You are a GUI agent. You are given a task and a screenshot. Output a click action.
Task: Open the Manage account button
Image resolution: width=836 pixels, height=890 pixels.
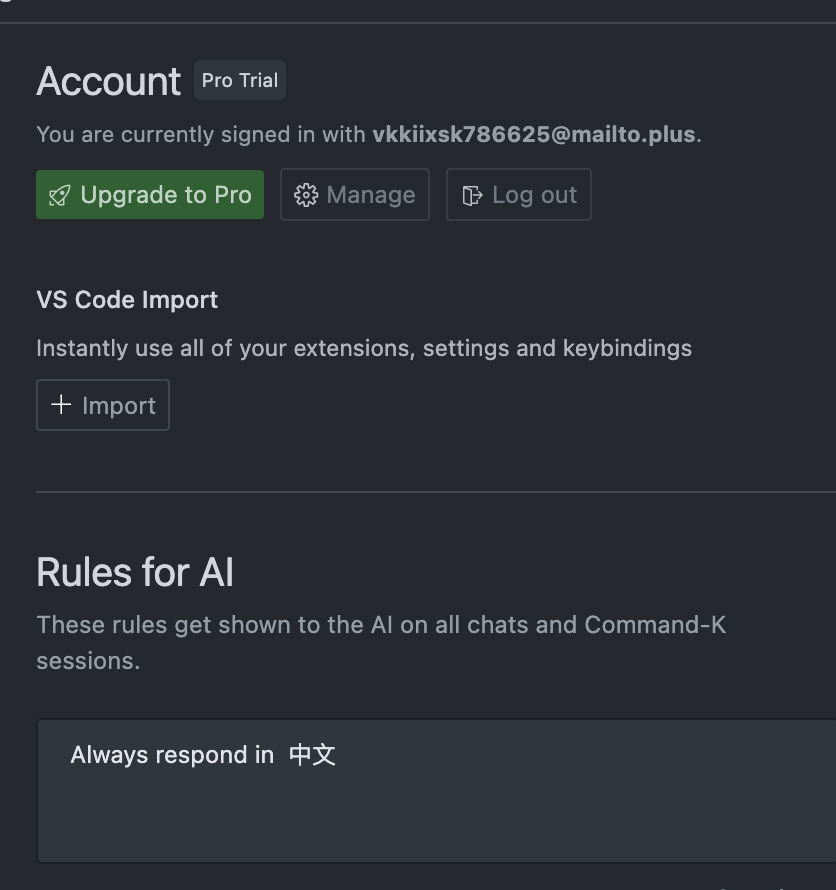[x=355, y=195]
